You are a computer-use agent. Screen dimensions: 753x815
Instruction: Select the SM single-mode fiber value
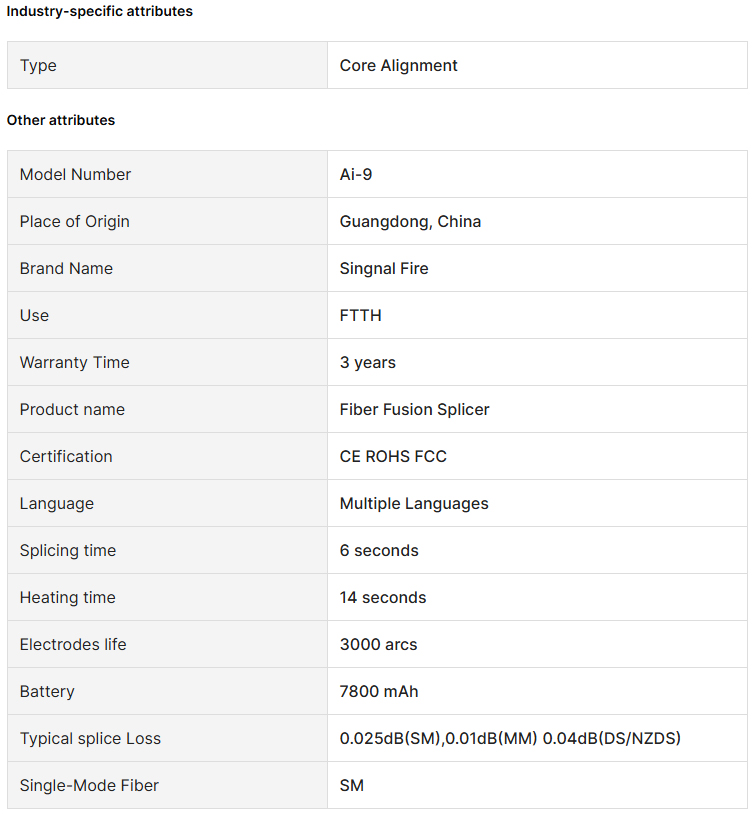point(352,785)
